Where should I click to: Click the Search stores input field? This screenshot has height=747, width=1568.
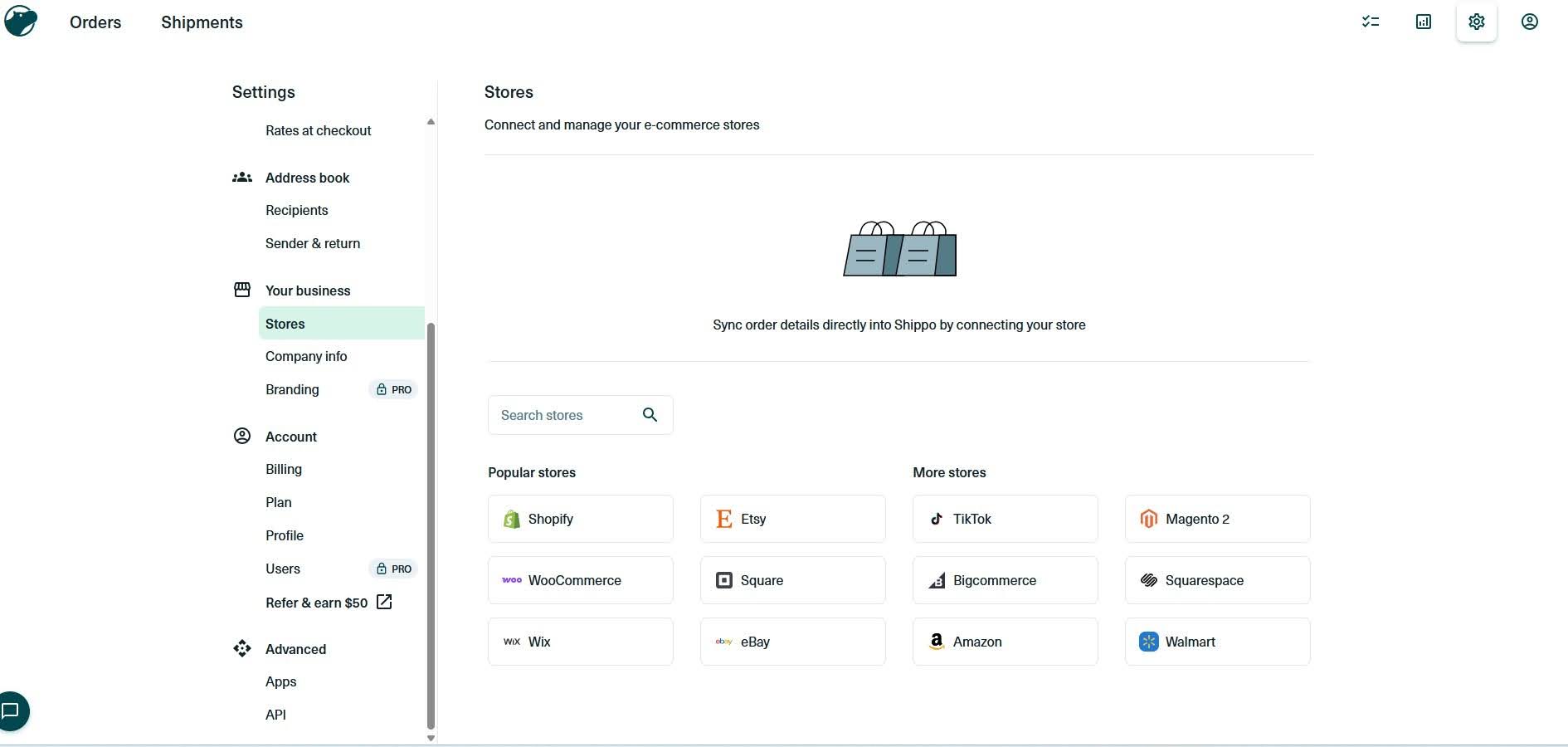[x=581, y=415]
